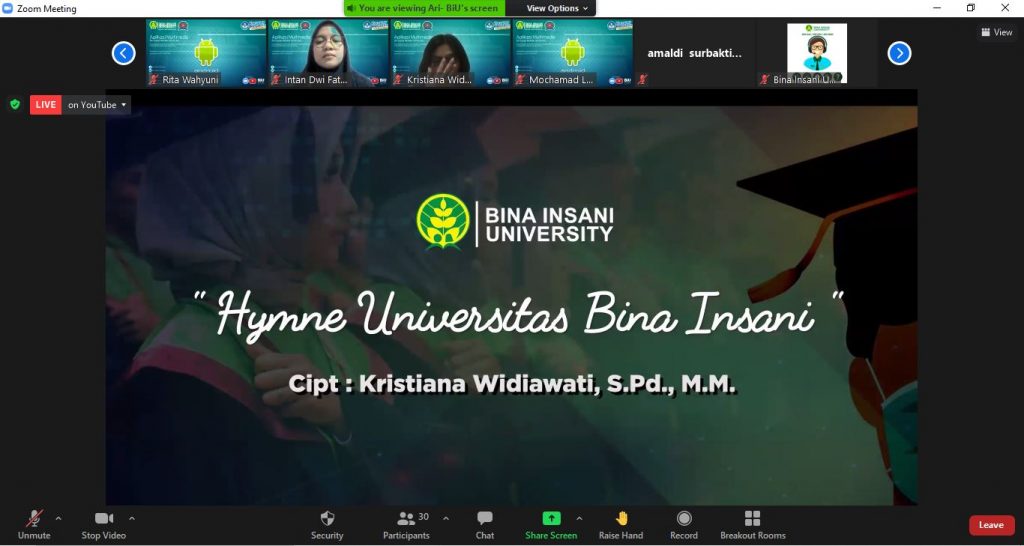
Task: Select Mochamad L... video thumbnail
Action: coord(573,53)
